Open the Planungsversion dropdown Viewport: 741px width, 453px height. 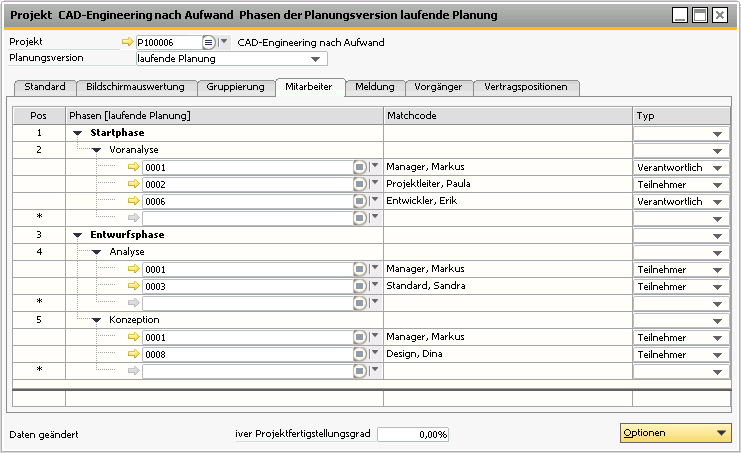tap(320, 59)
